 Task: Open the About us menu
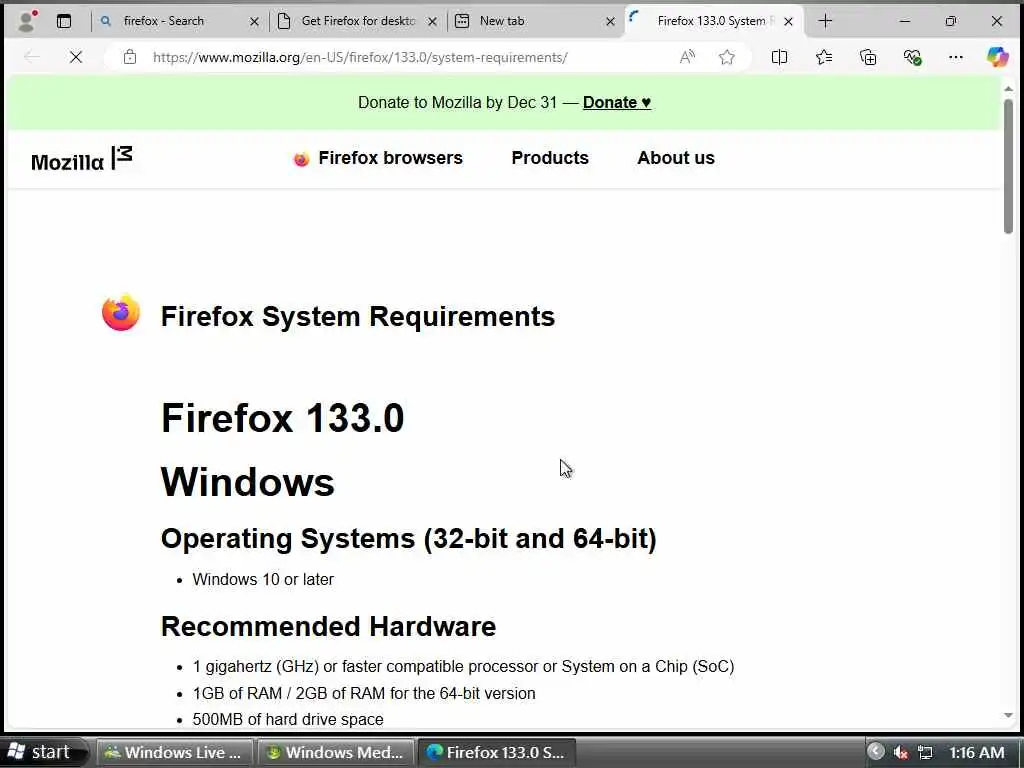[x=676, y=158]
